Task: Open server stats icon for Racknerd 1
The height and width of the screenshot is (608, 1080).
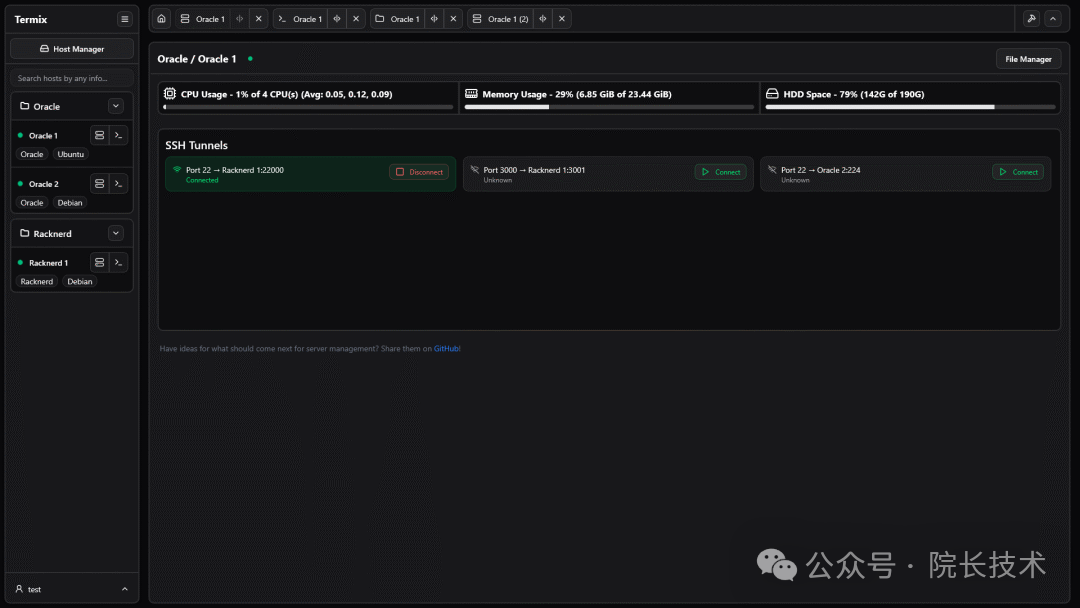Action: 99,262
